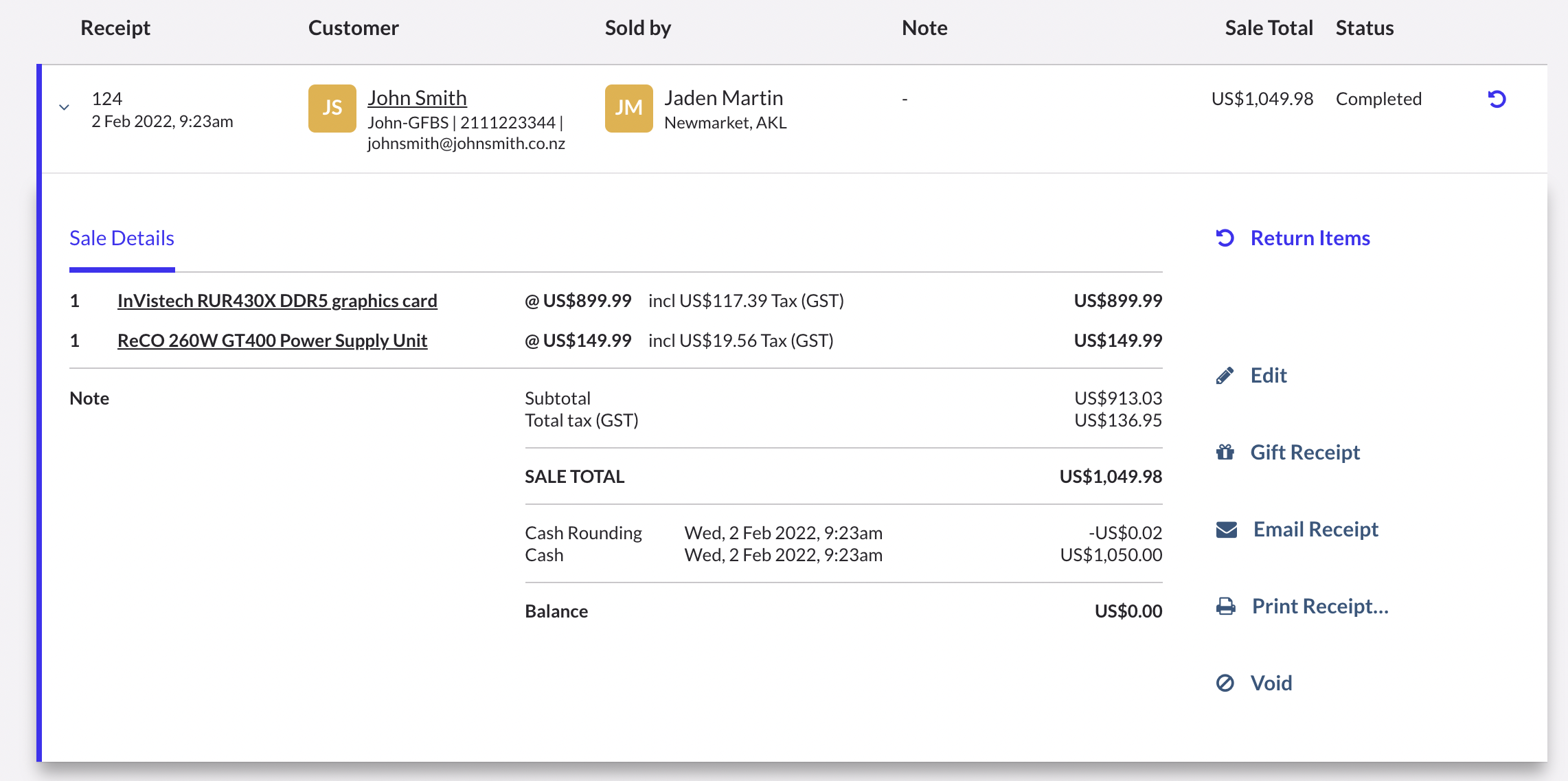Click Email Receipt text label
The image size is (1568, 781).
[x=1315, y=530]
